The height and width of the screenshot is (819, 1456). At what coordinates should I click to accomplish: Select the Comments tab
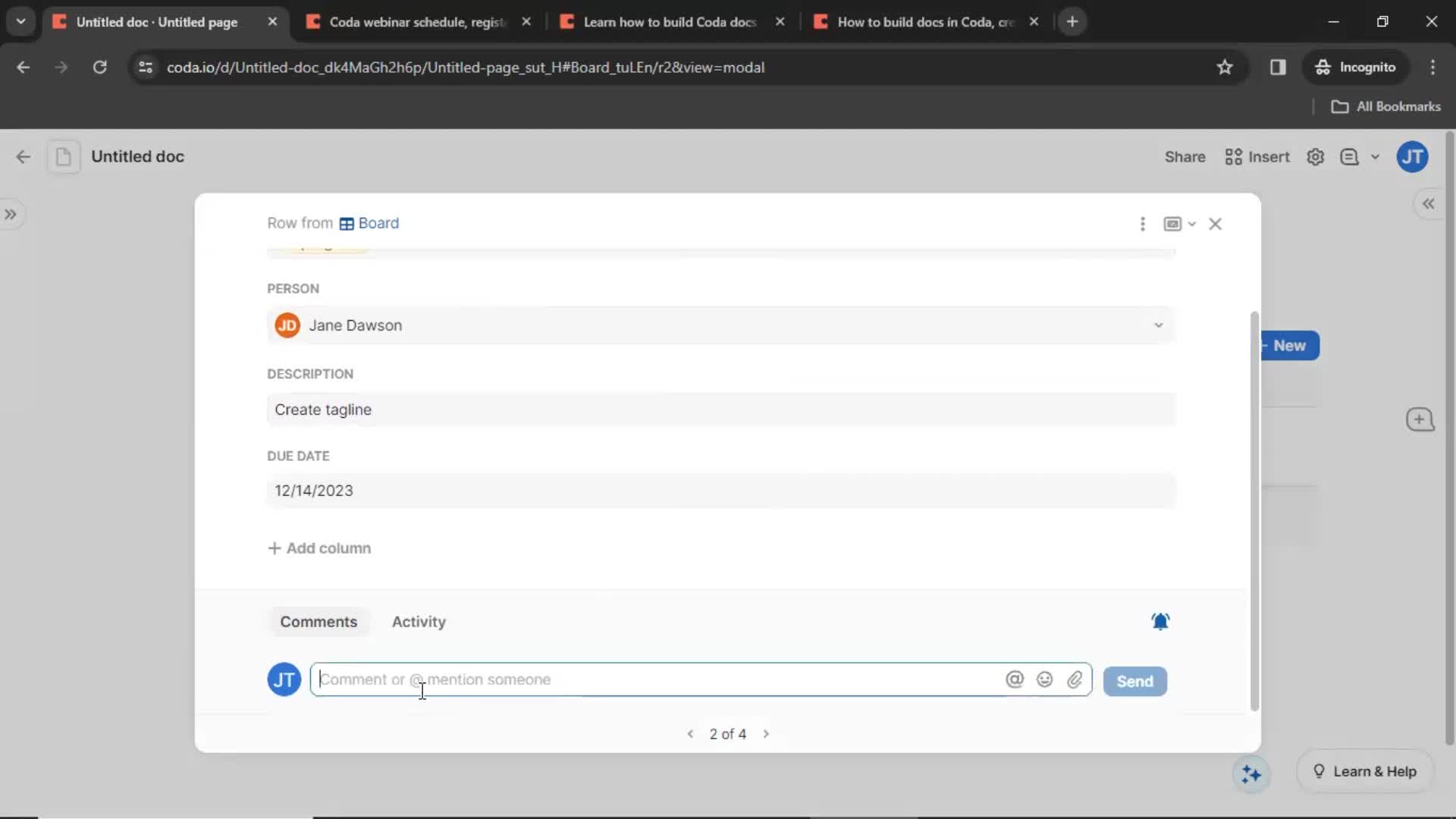point(318,621)
